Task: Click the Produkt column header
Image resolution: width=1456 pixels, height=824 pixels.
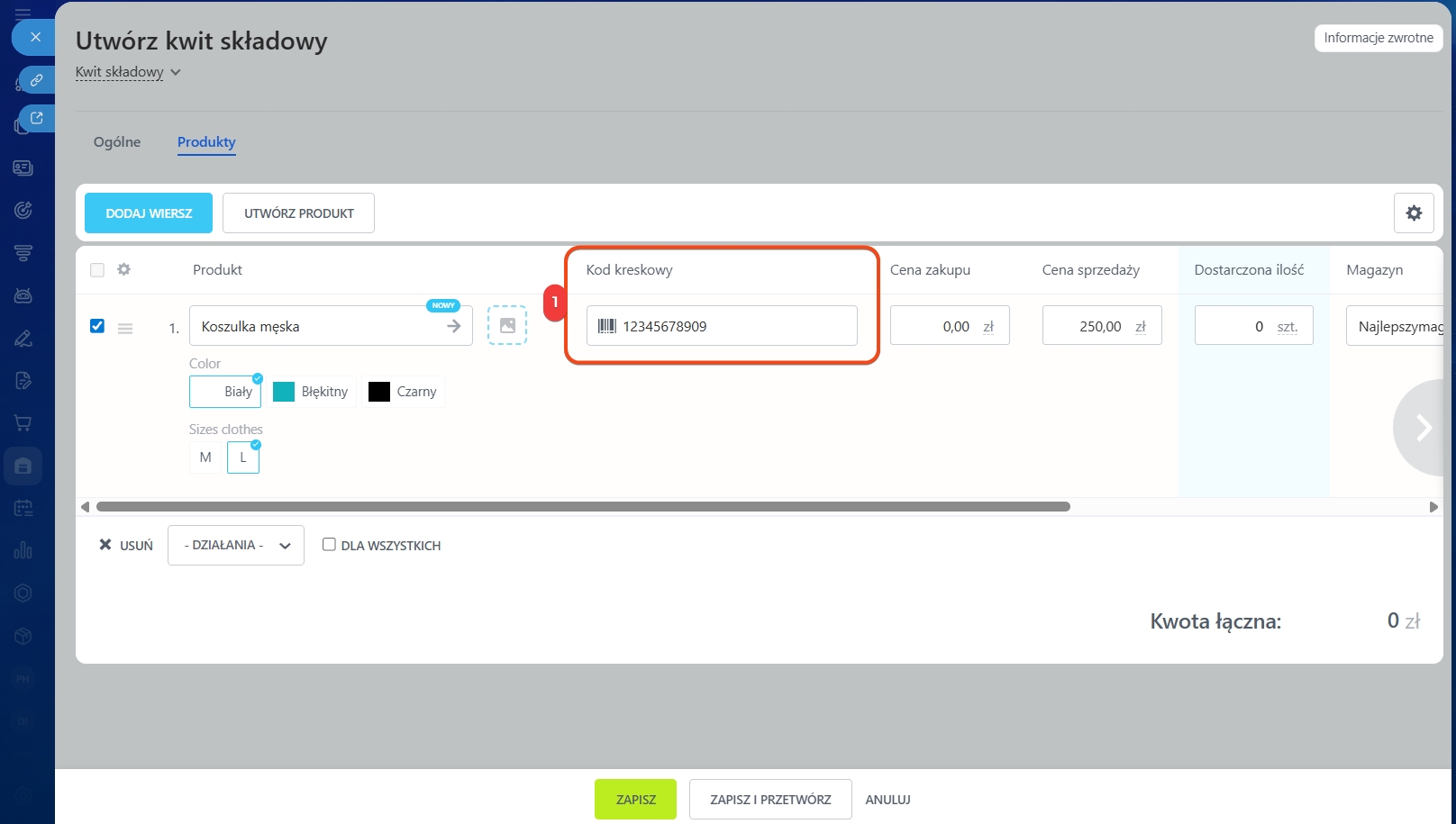Action: [x=217, y=269]
